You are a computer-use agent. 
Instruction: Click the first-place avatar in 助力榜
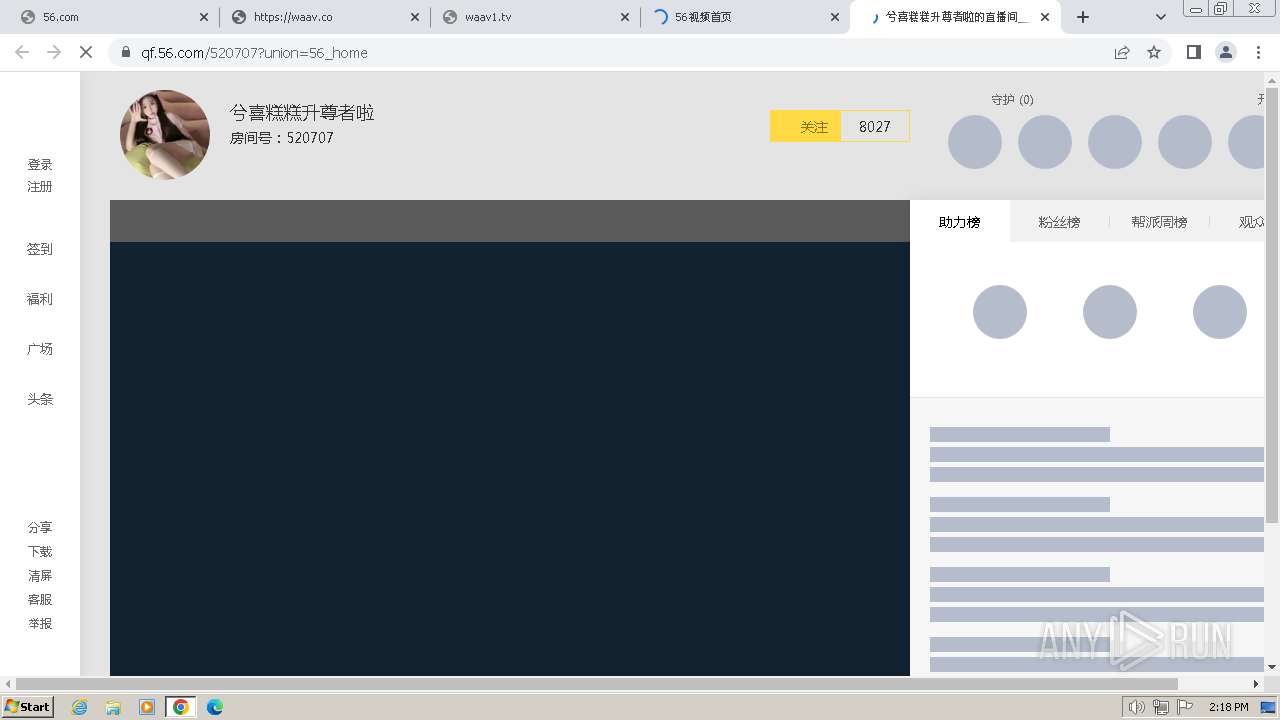tap(1000, 312)
